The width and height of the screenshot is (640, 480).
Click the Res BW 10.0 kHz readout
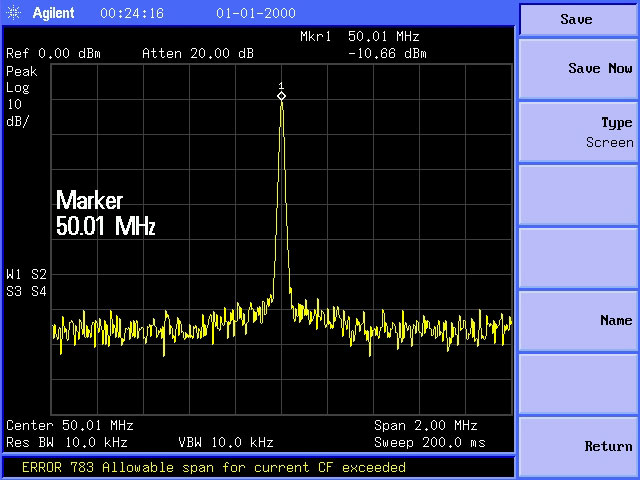pos(67,442)
